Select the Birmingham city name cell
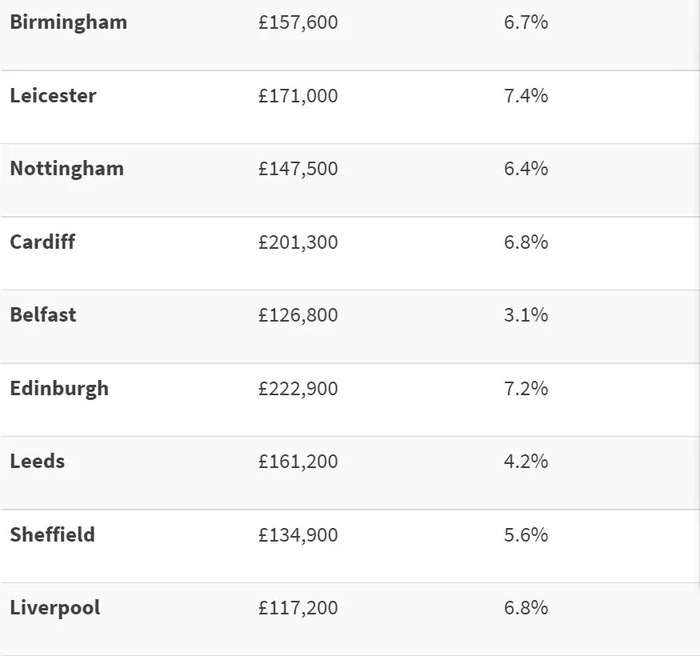This screenshot has width=700, height=656. pos(68,23)
